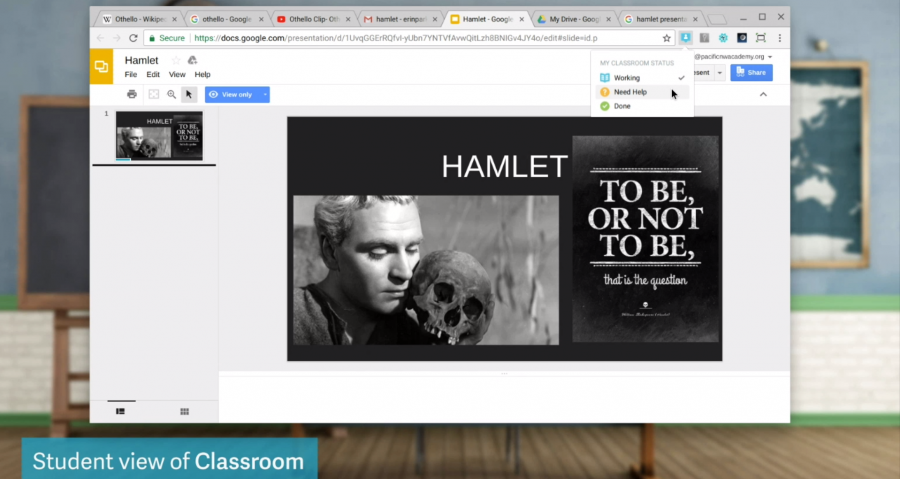
Task: Click the To Be Or Not To Be poster image
Action: (646, 239)
